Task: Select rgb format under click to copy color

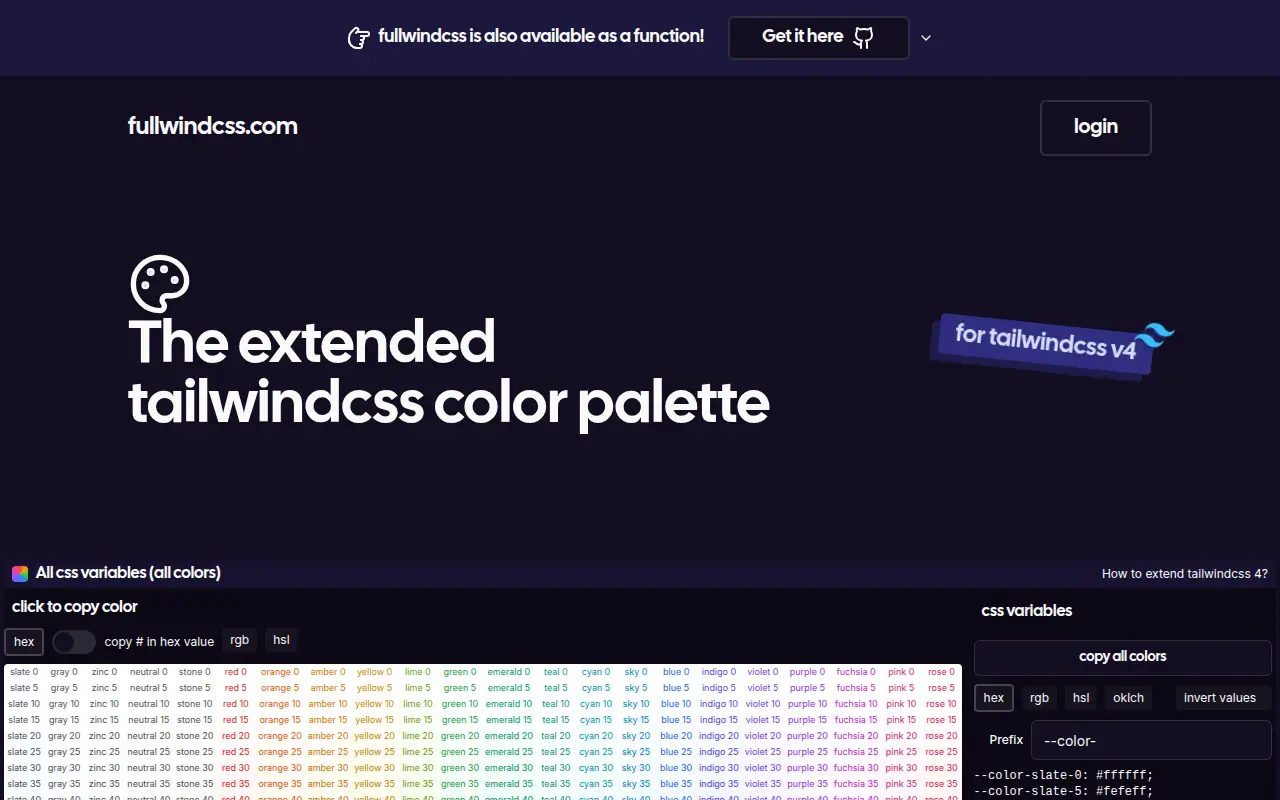Action: 240,641
